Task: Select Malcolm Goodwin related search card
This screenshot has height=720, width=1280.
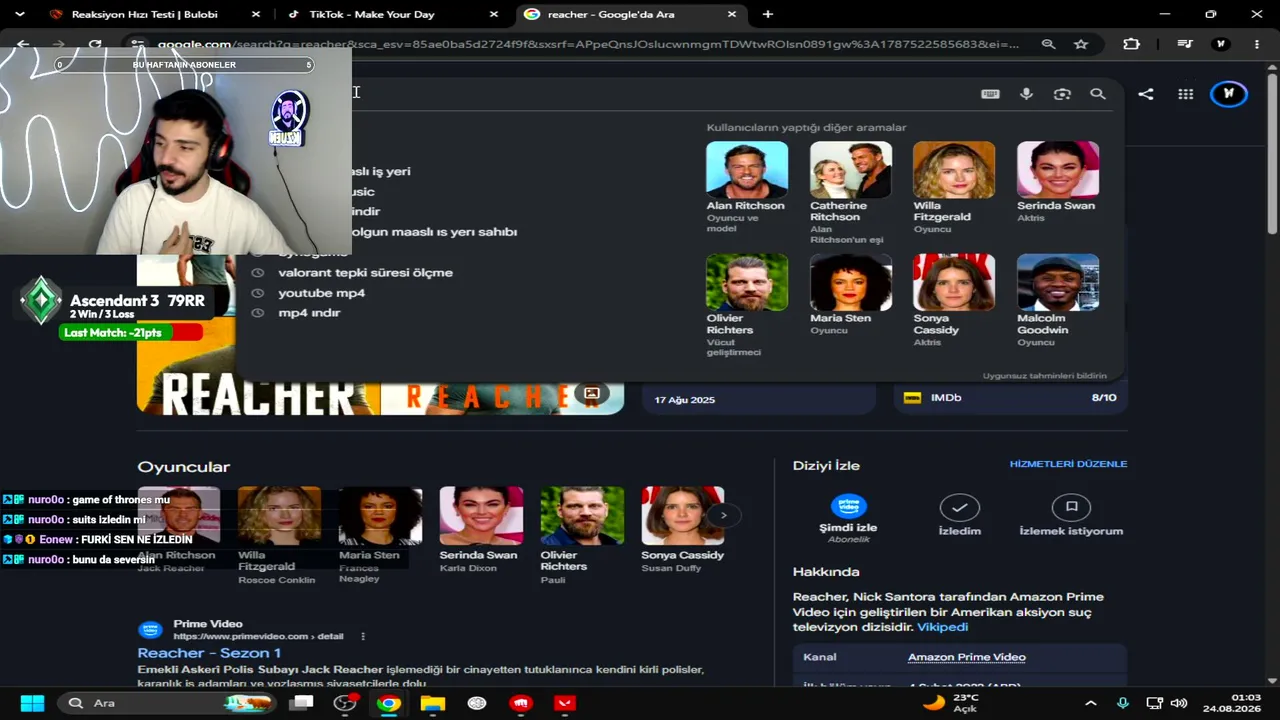Action: click(x=1057, y=300)
